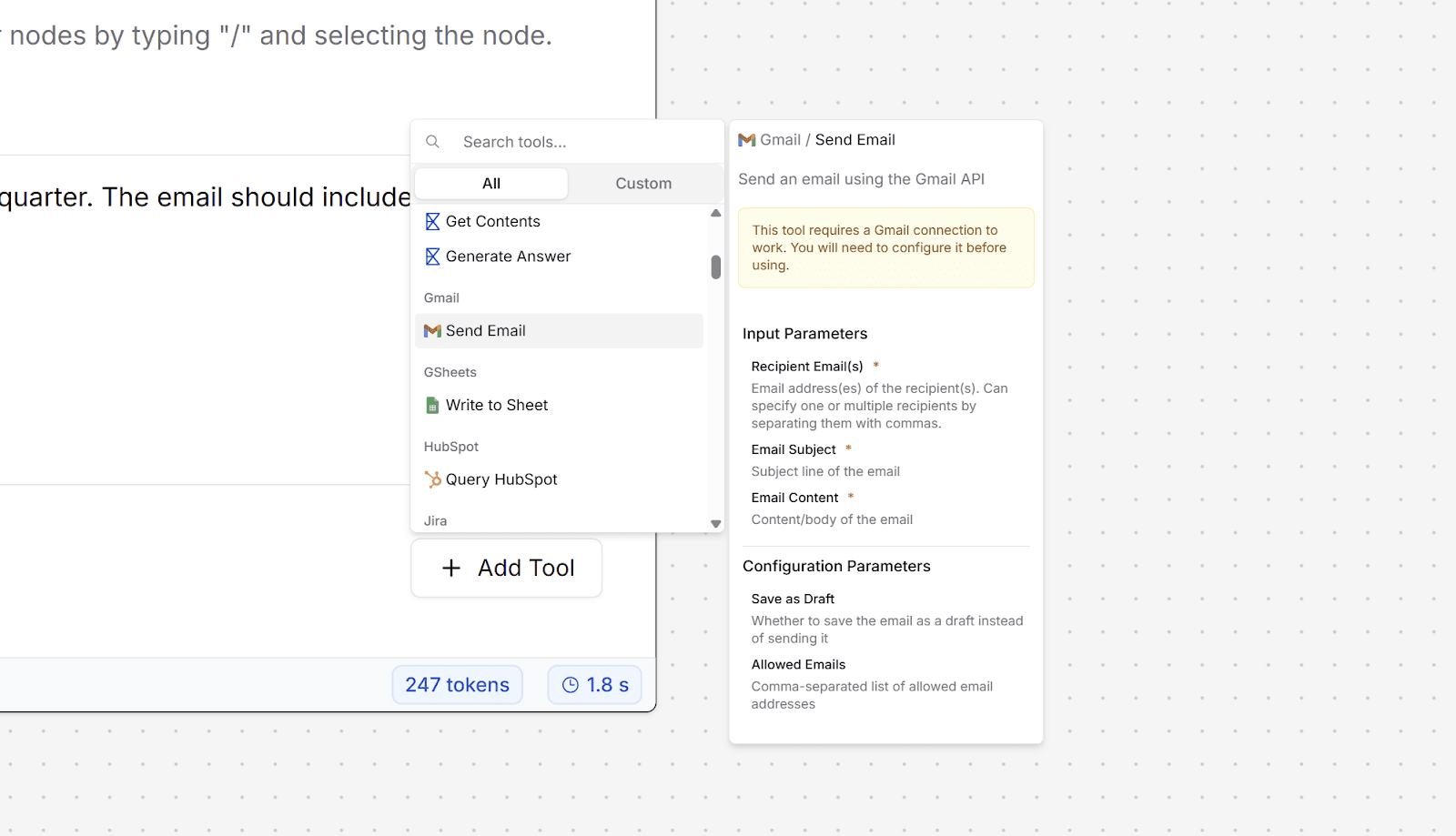Screen dimensions: 1456x836
Task: Click the Gmail logo in the details panel header
Action: point(747,140)
